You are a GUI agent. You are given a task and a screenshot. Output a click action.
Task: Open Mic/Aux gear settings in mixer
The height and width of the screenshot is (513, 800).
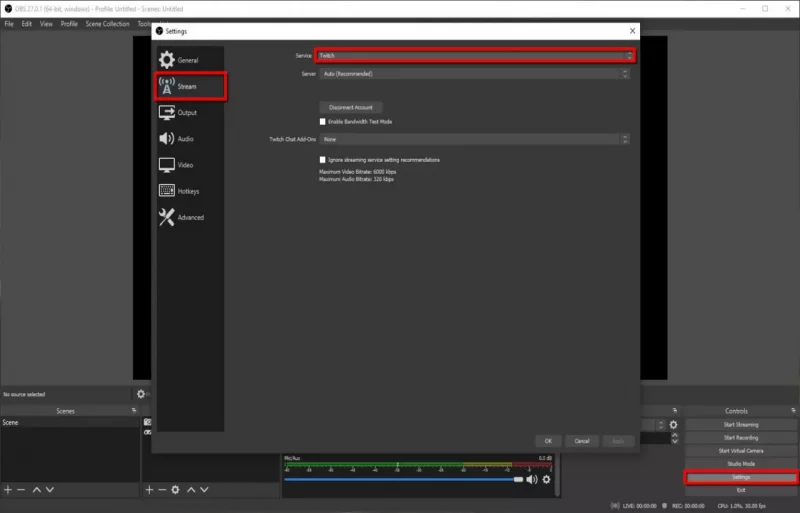[x=546, y=479]
